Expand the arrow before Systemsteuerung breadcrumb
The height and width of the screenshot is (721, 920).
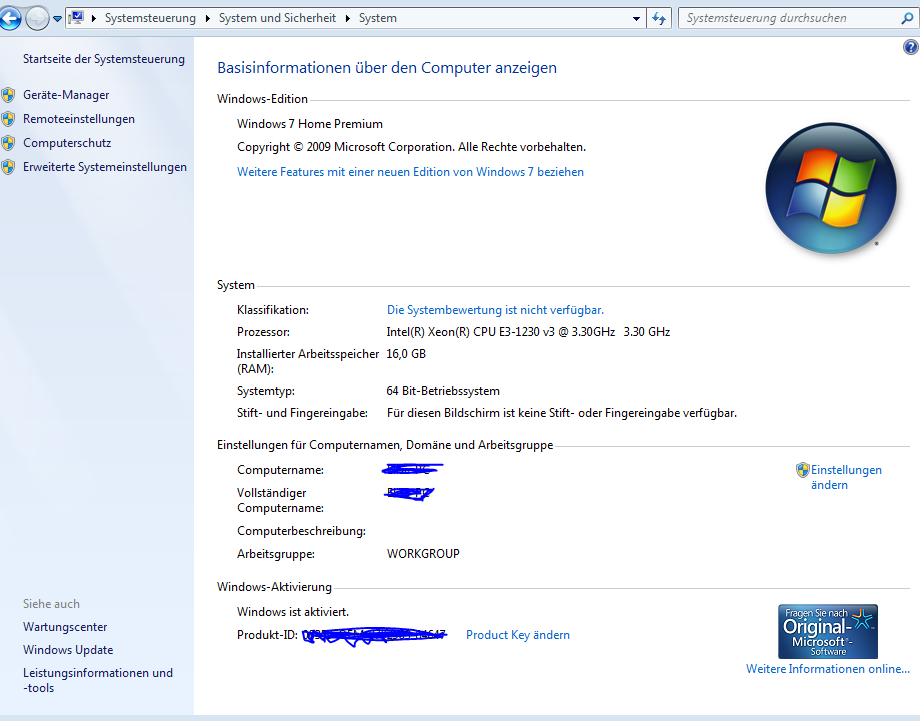[94, 18]
